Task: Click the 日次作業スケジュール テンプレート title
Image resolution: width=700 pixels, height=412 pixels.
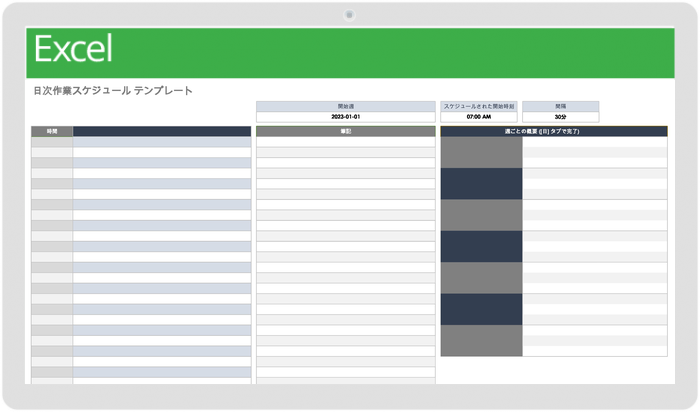Action: (113, 91)
